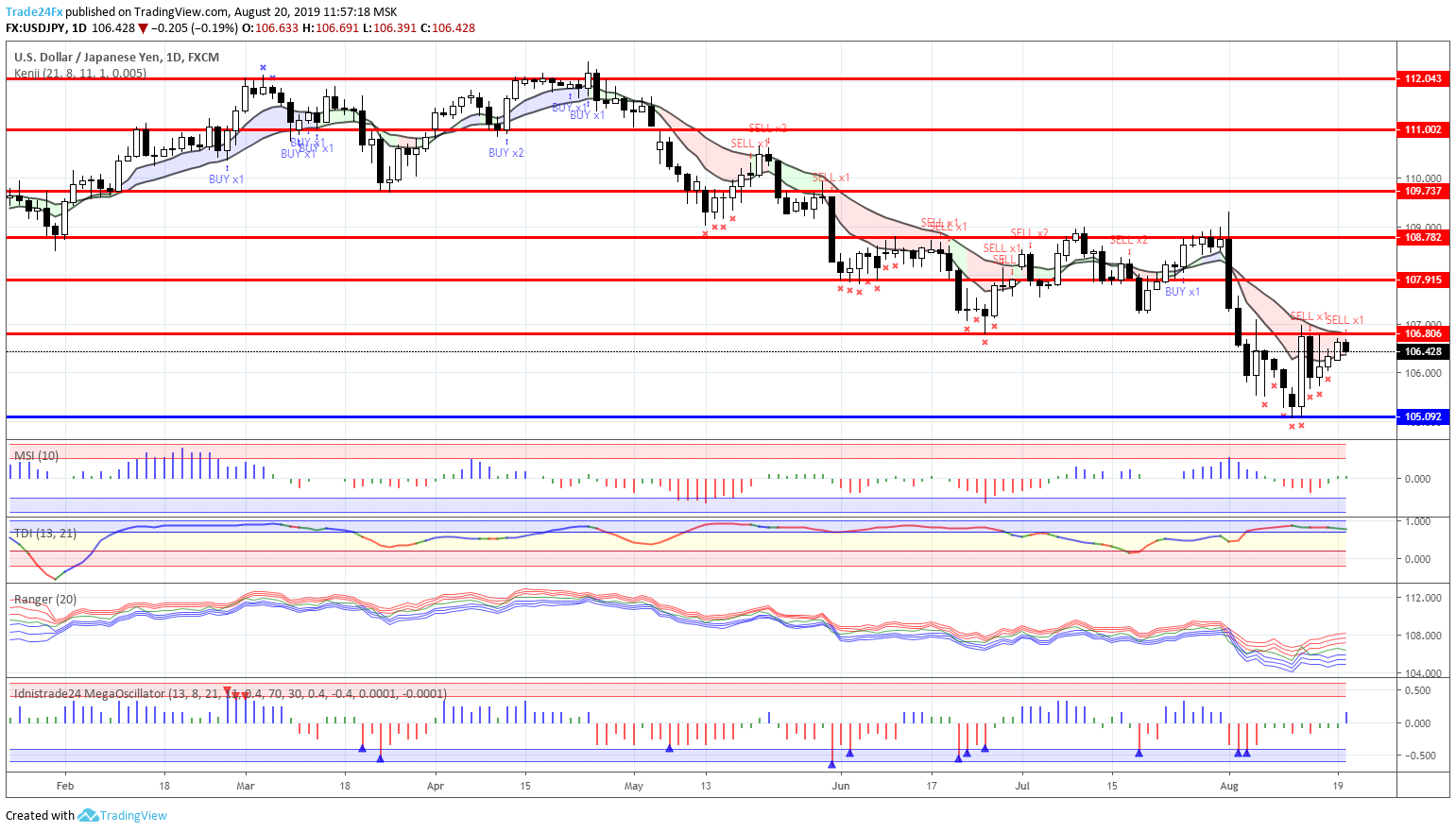Click the 110.000 price axis value
The image size is (1456, 832).
click(x=1423, y=178)
